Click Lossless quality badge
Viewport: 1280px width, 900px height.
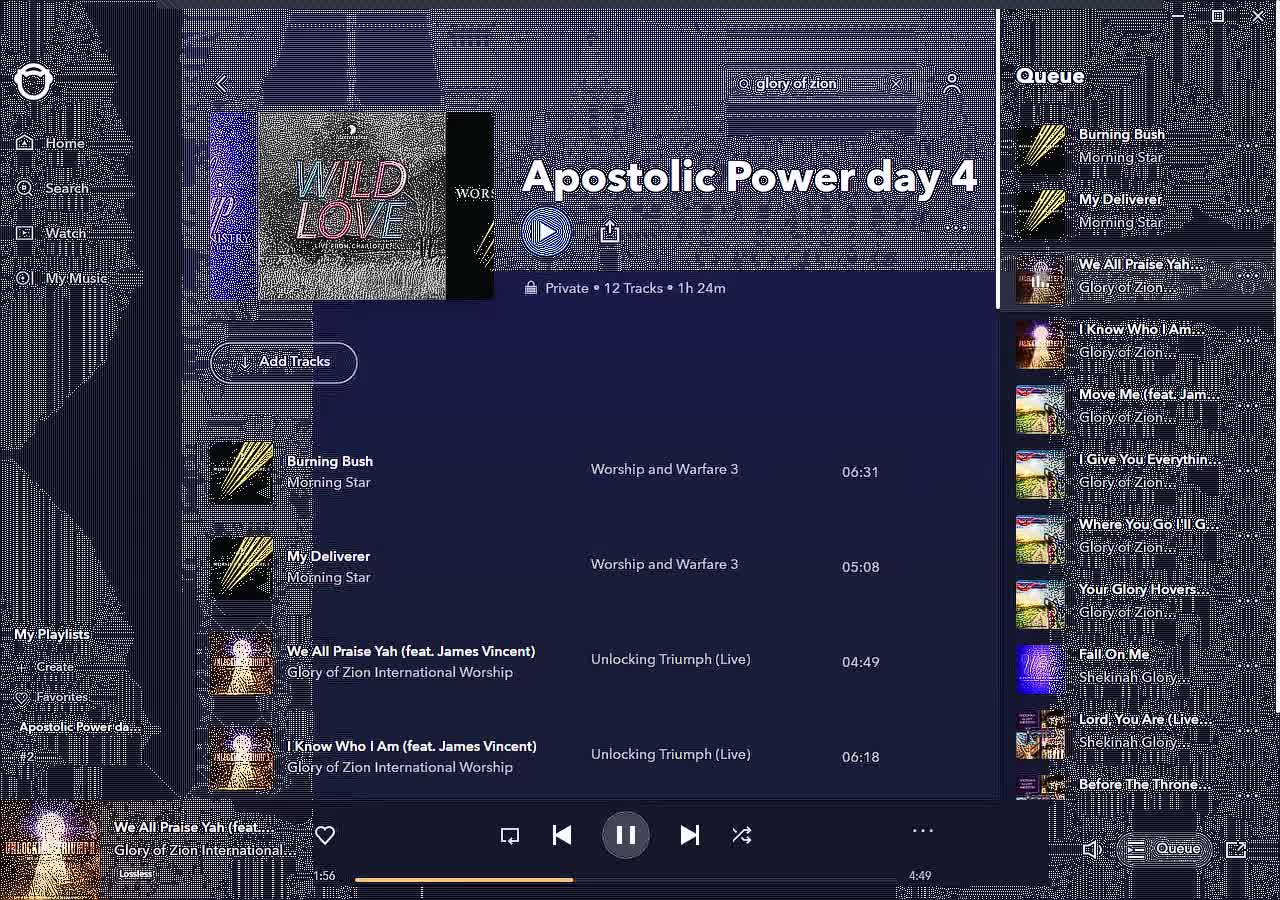pyautogui.click(x=136, y=874)
